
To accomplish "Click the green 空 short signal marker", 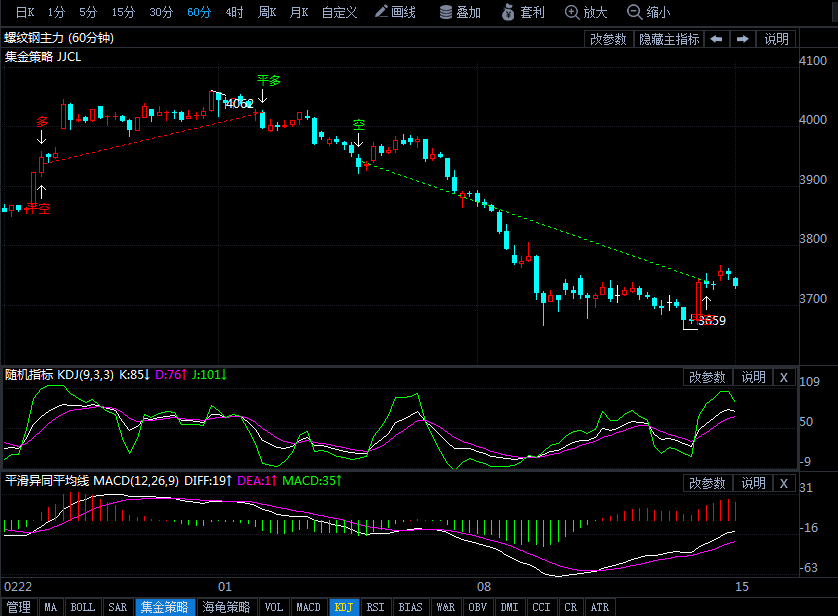I will (x=359, y=125).
